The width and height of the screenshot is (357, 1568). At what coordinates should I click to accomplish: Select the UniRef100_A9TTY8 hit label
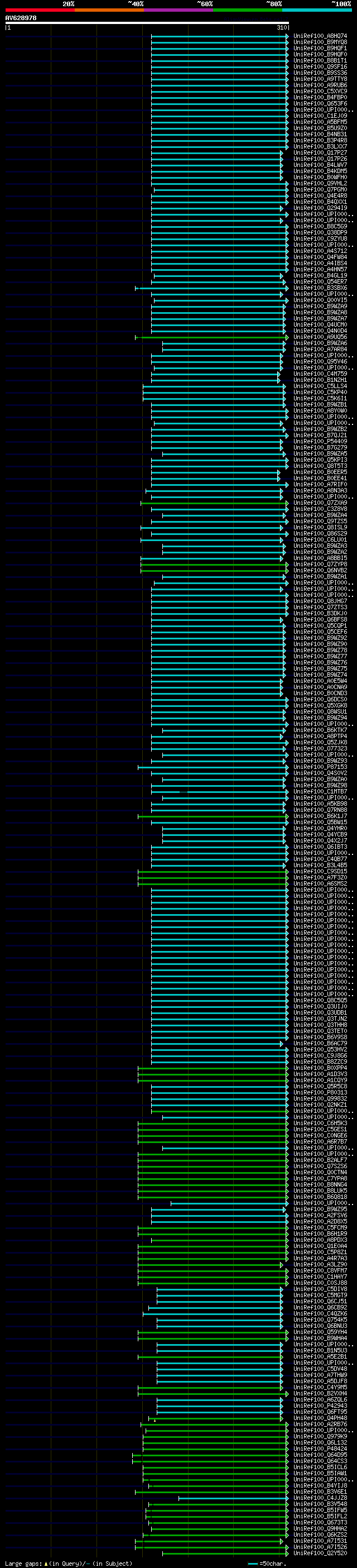click(x=321, y=79)
